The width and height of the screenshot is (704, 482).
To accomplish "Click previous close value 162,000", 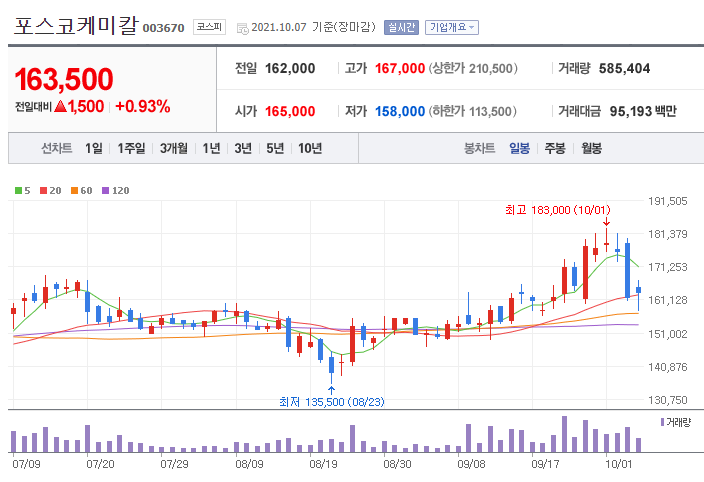I will (290, 69).
